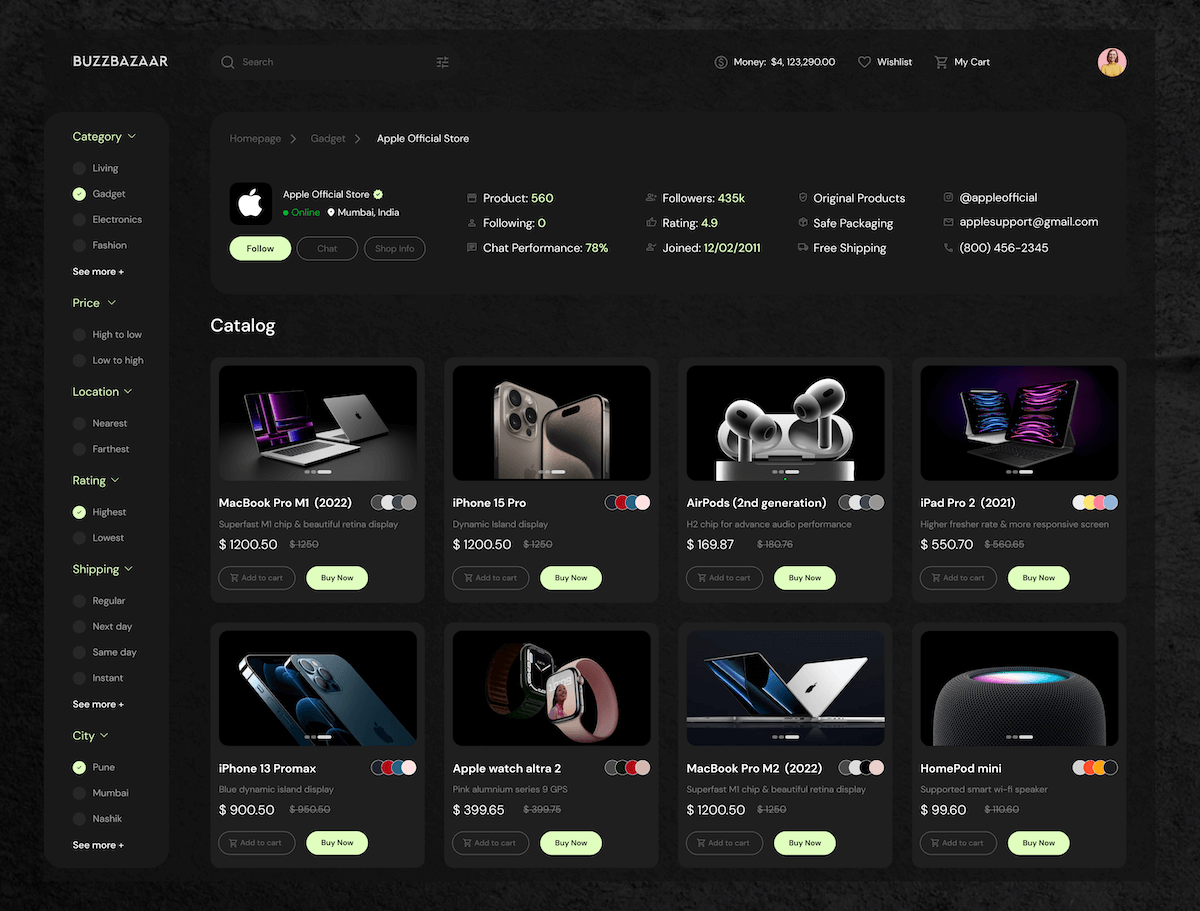1200x911 pixels.
Task: Go to Gadget breadcrumb
Action: 328,139
